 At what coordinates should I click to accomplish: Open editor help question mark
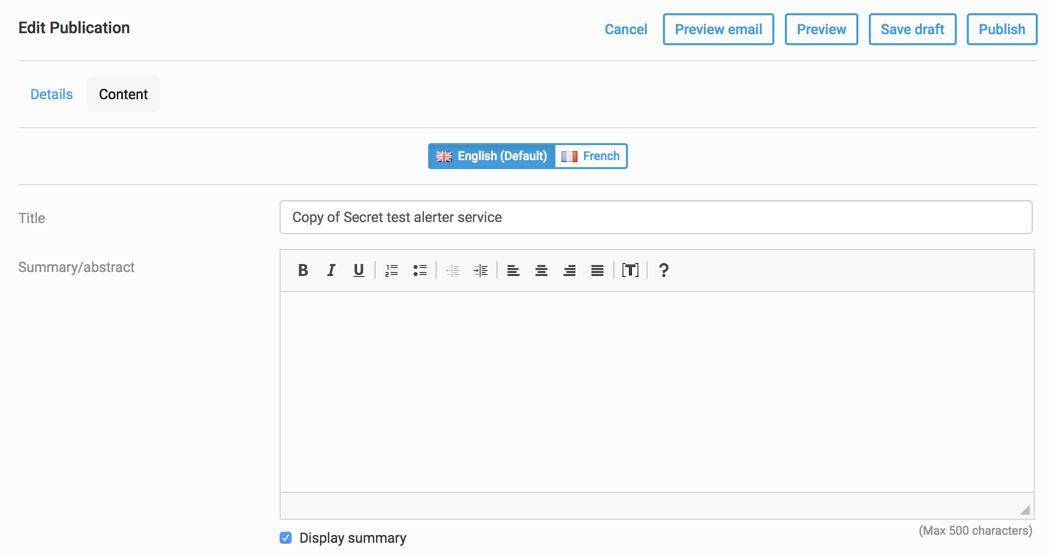663,270
